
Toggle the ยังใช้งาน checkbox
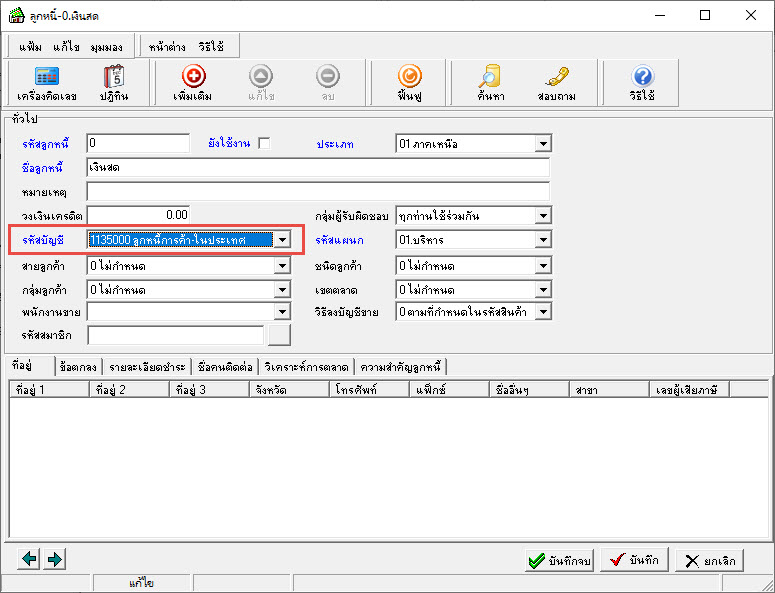264,144
